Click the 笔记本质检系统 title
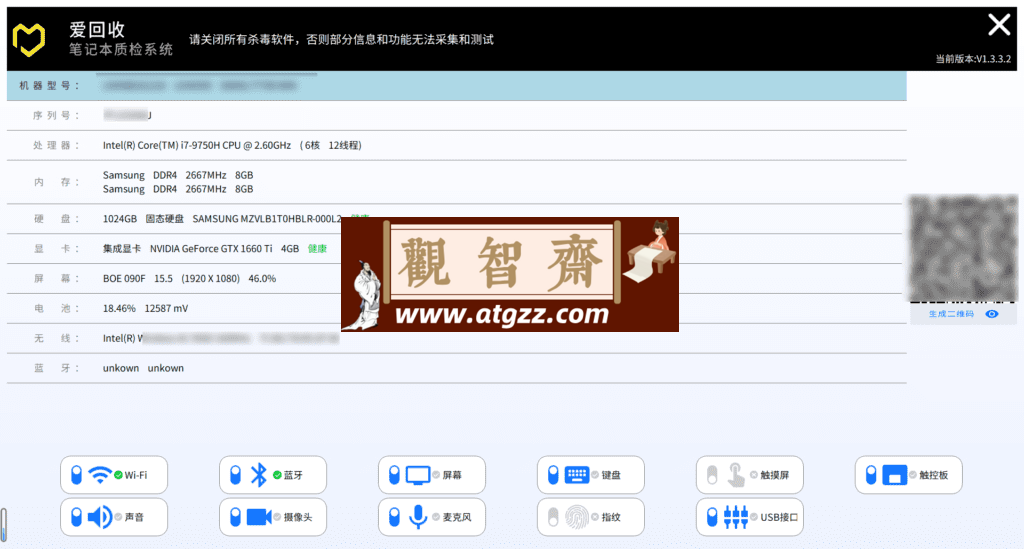The width and height of the screenshot is (1024, 549). [x=121, y=50]
